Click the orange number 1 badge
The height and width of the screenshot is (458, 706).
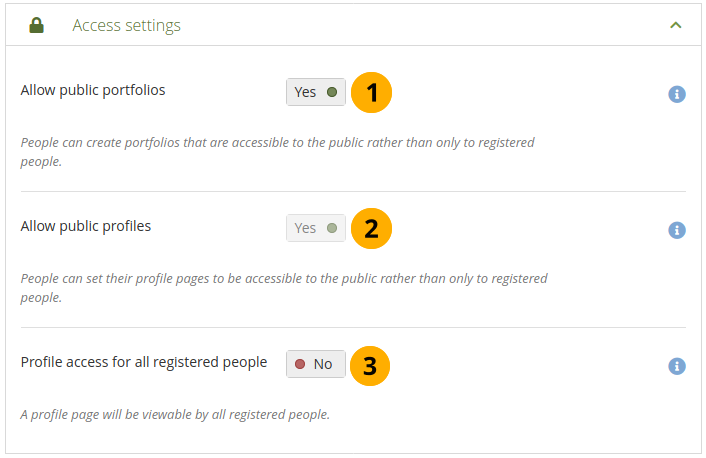371,93
